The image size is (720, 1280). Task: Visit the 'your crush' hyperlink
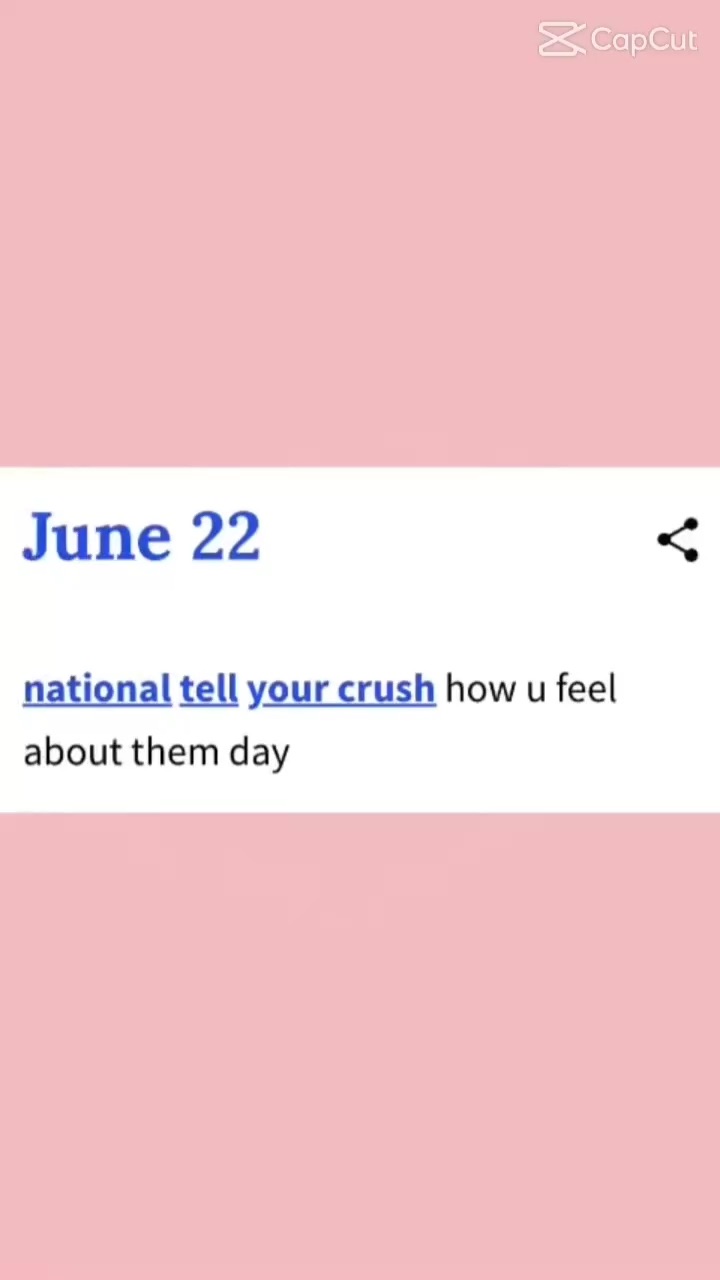click(x=341, y=690)
